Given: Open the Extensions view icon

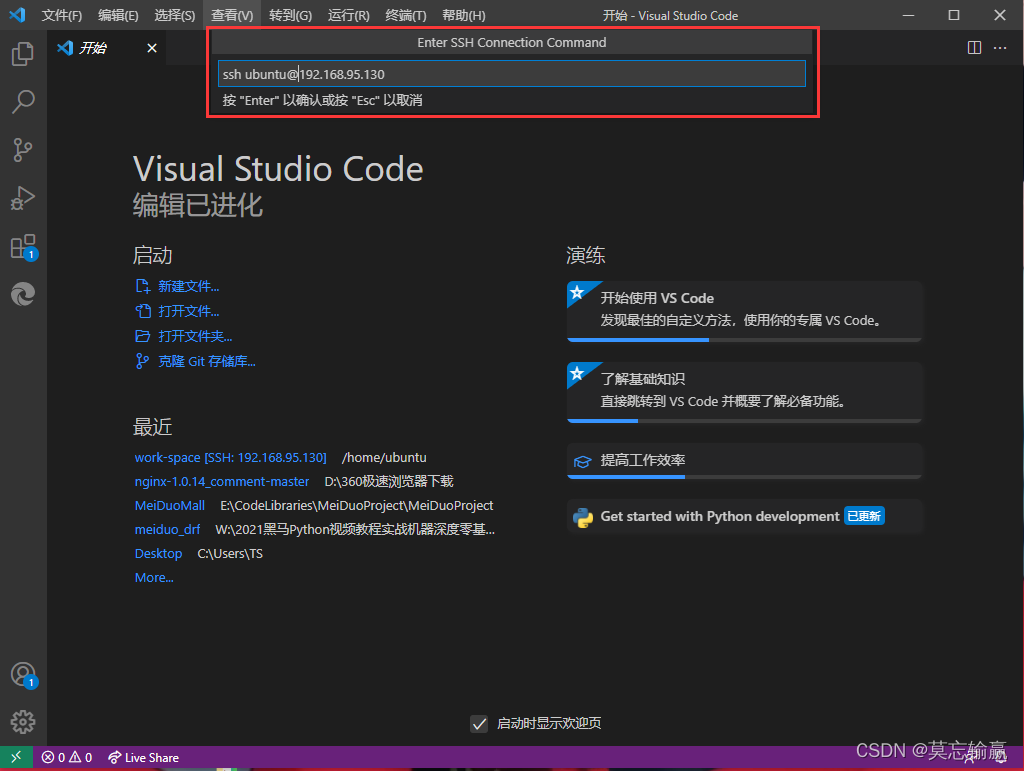Looking at the screenshot, I should click(x=23, y=247).
